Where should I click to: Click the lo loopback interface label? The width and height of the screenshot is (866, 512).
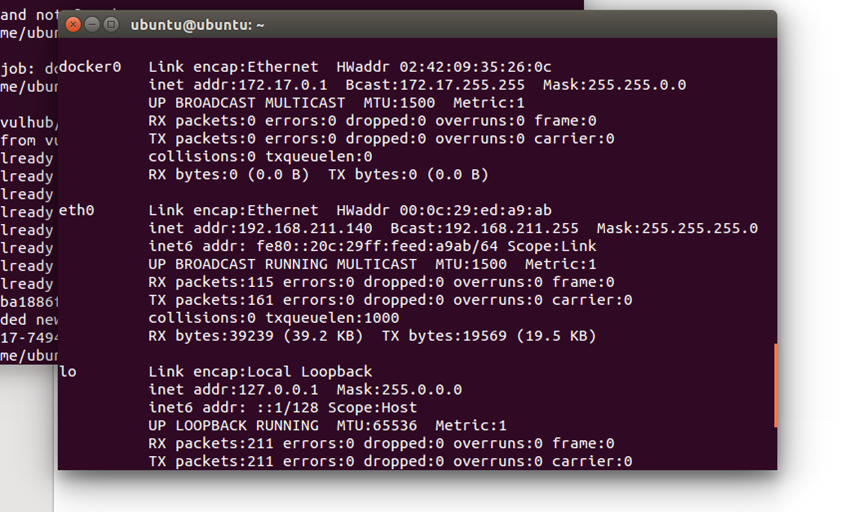click(67, 372)
